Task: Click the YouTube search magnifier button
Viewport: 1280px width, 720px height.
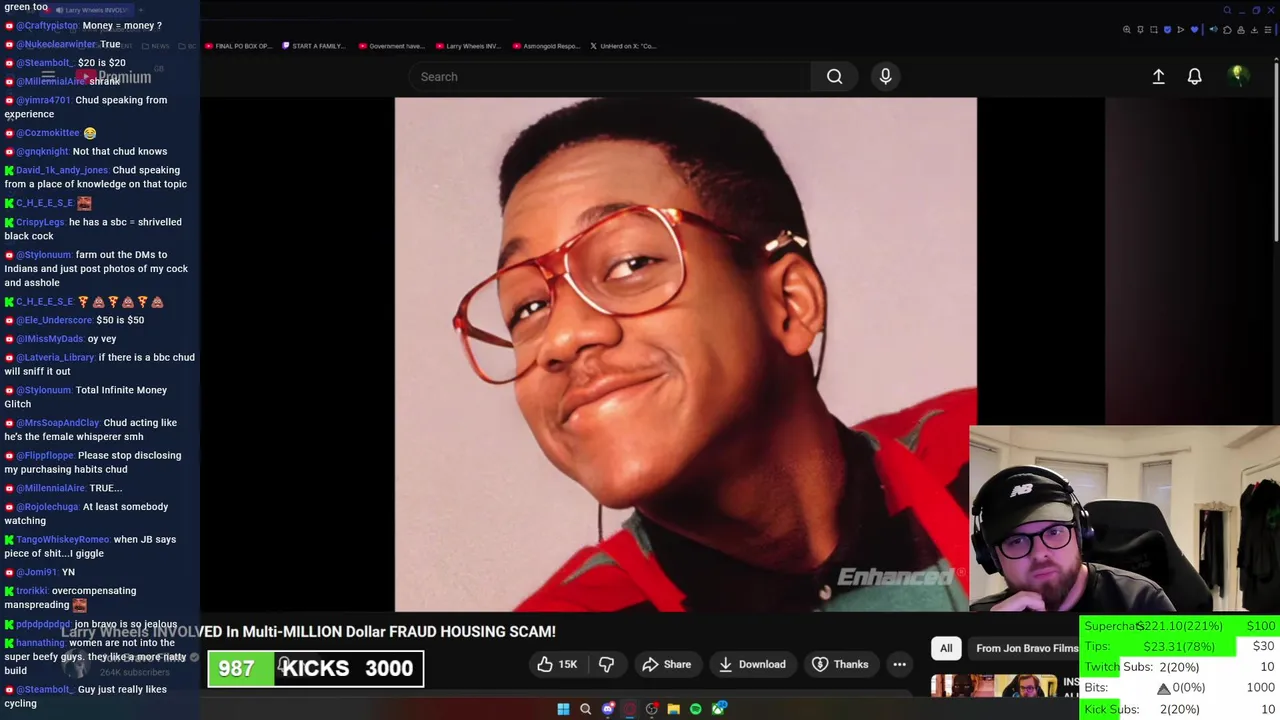Action: 834,76
